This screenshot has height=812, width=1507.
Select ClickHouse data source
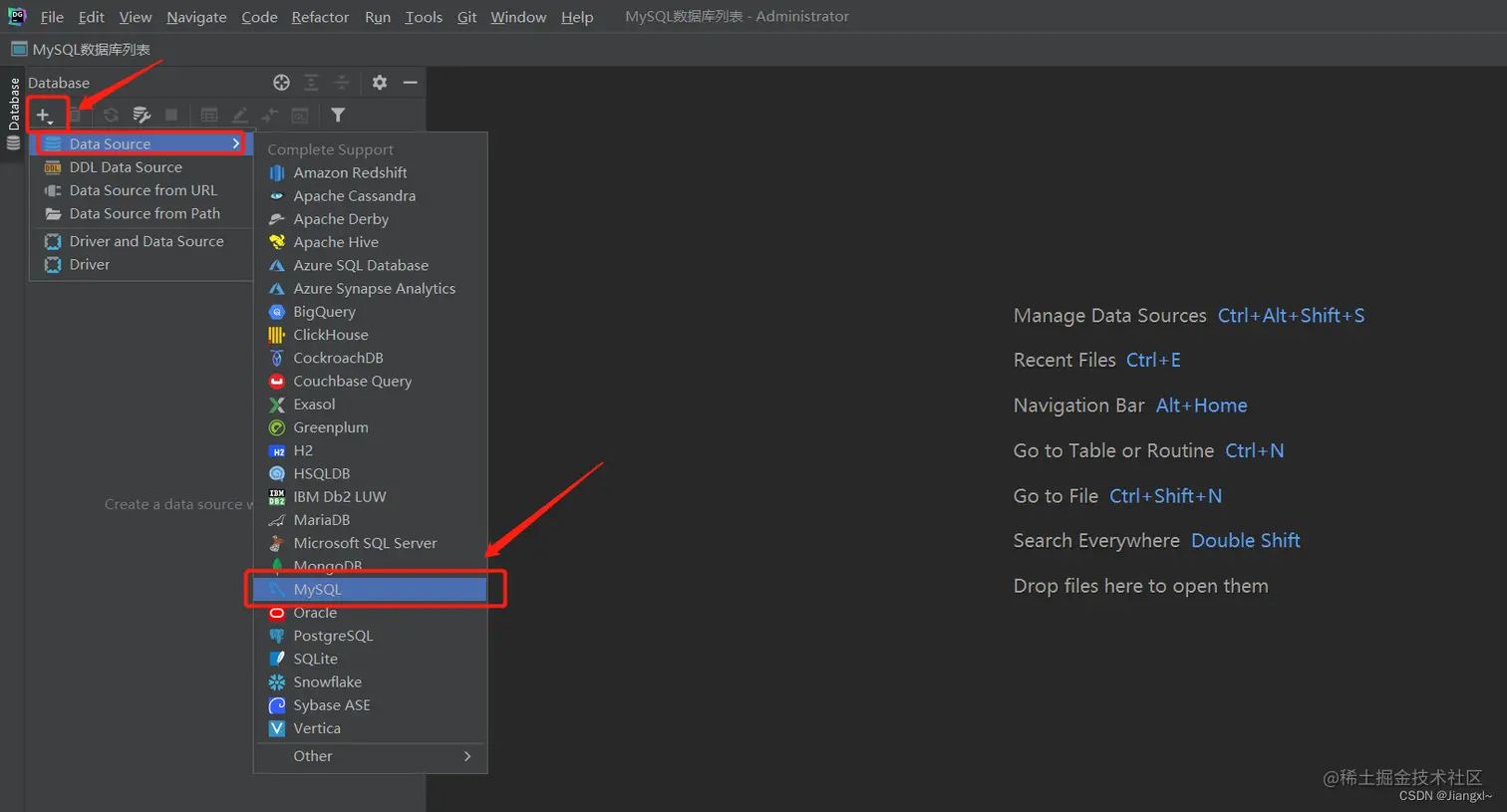[x=370, y=335]
